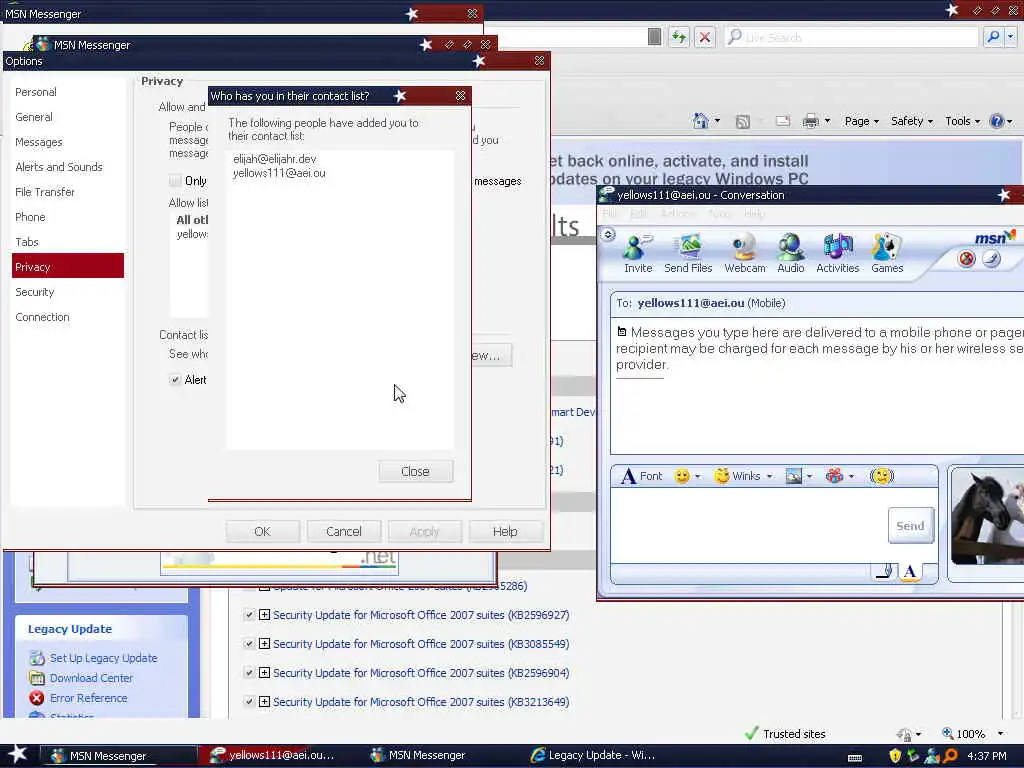This screenshot has width=1024, height=768.
Task: Toggle the conversation toolbar collapse button
Action: (x=608, y=234)
